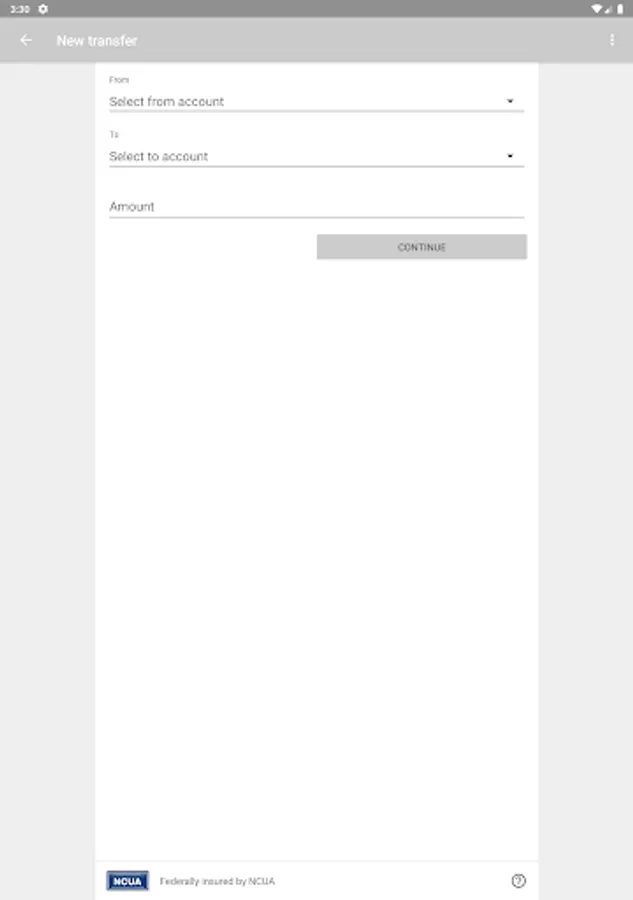This screenshot has height=900, width=633.
Task: Tap the New transfer screen title
Action: (97, 41)
